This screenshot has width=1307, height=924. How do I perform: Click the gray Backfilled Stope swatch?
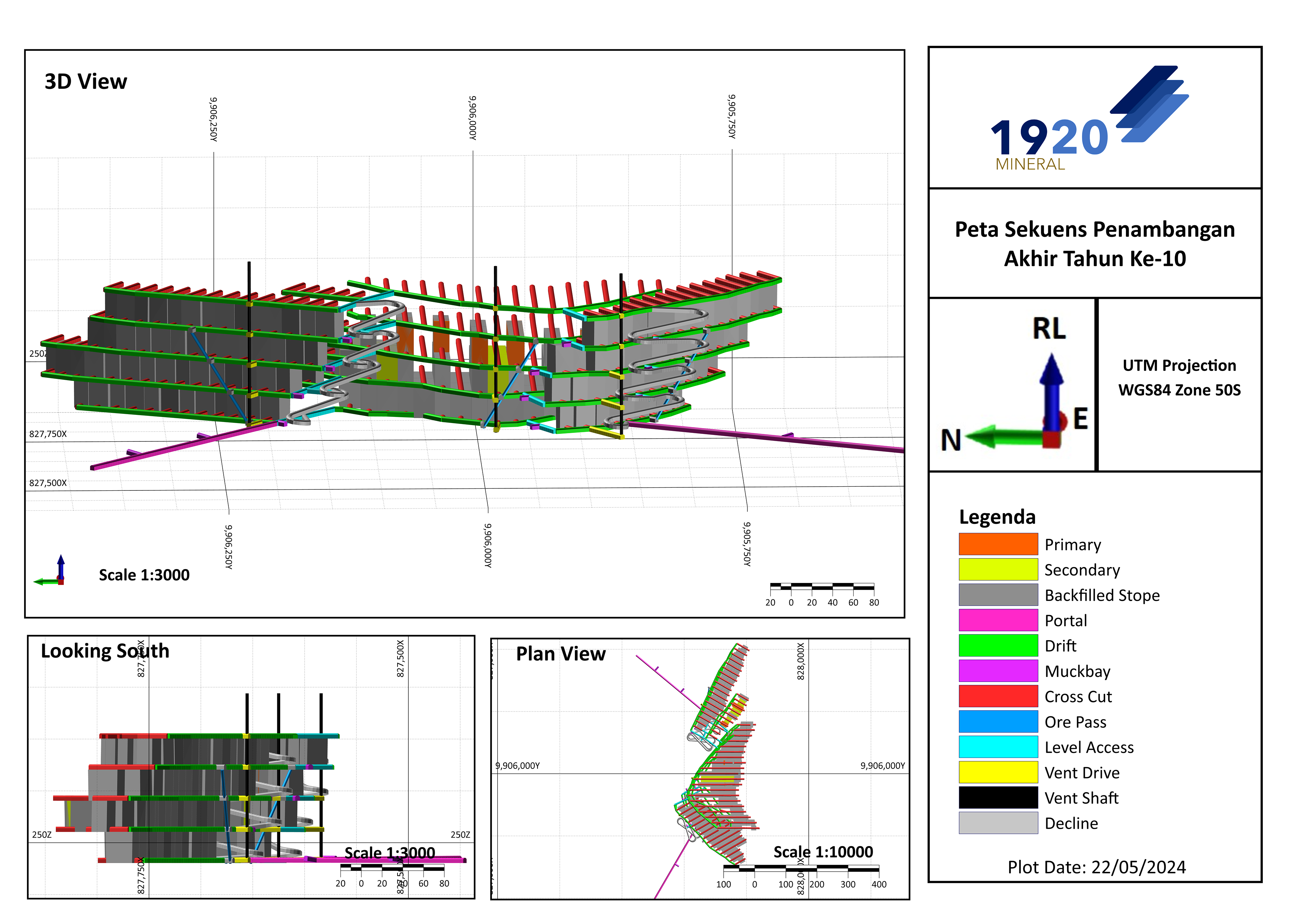coord(998,595)
